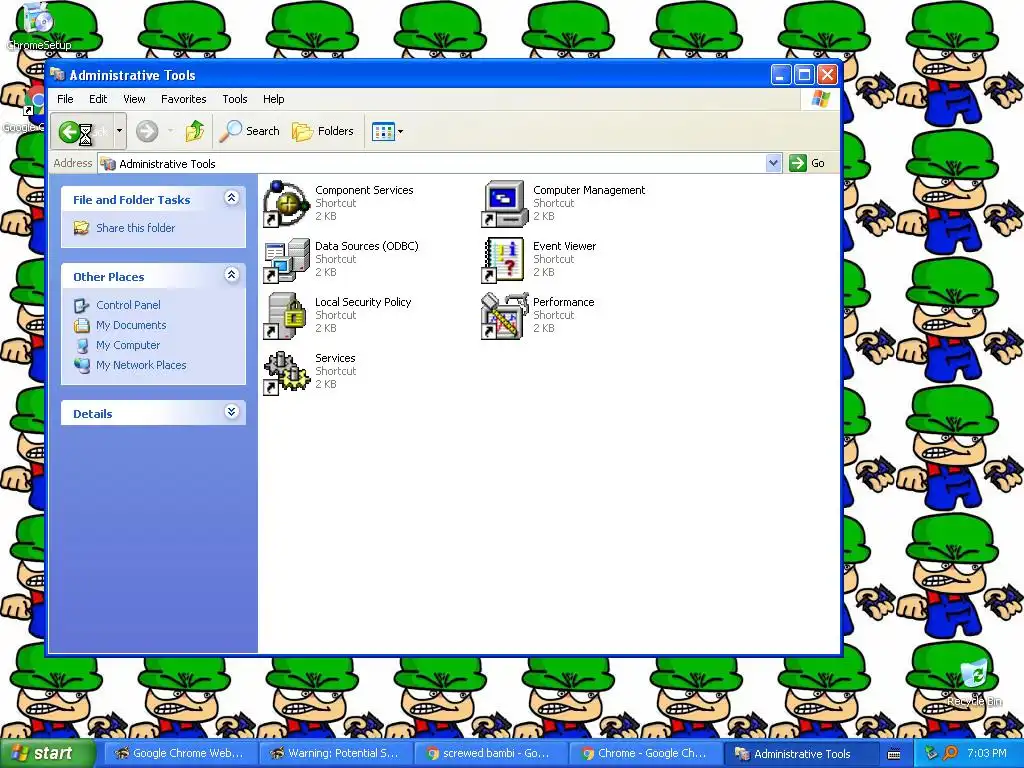Open My Documents link
Image resolution: width=1024 pixels, height=768 pixels.
[131, 325]
